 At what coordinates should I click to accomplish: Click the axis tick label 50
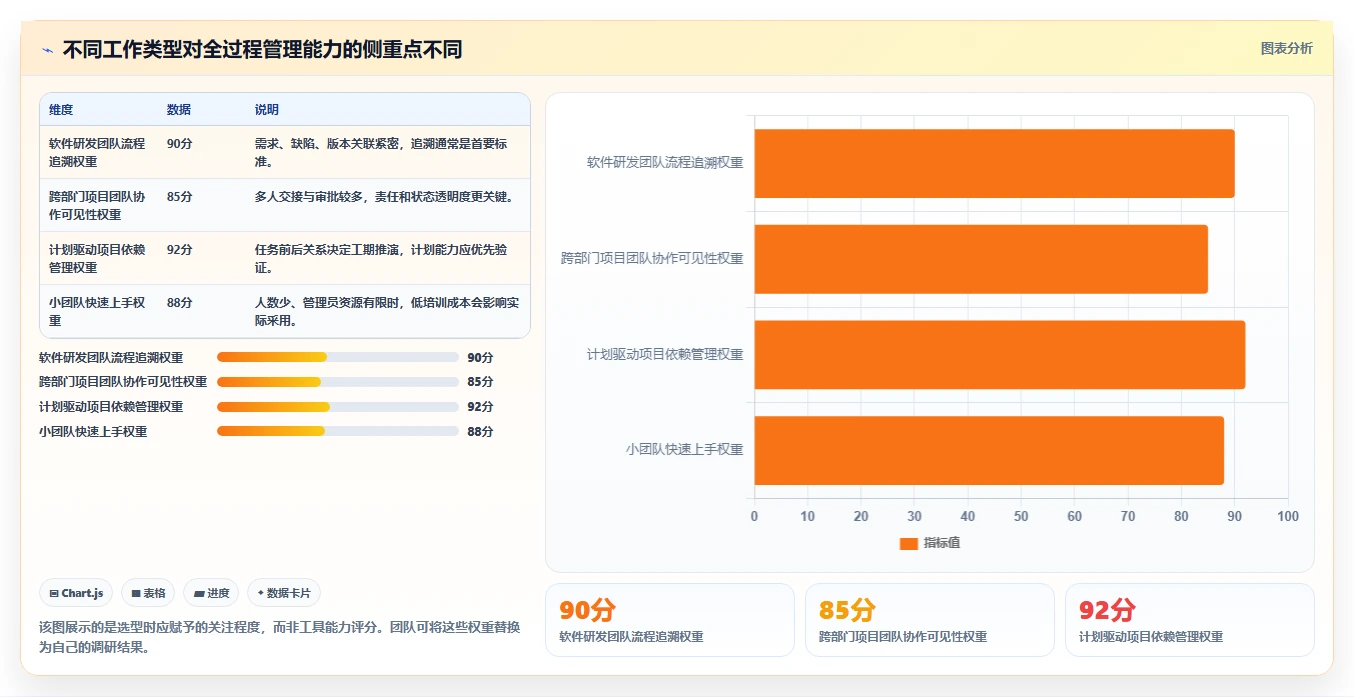[x=1021, y=517]
